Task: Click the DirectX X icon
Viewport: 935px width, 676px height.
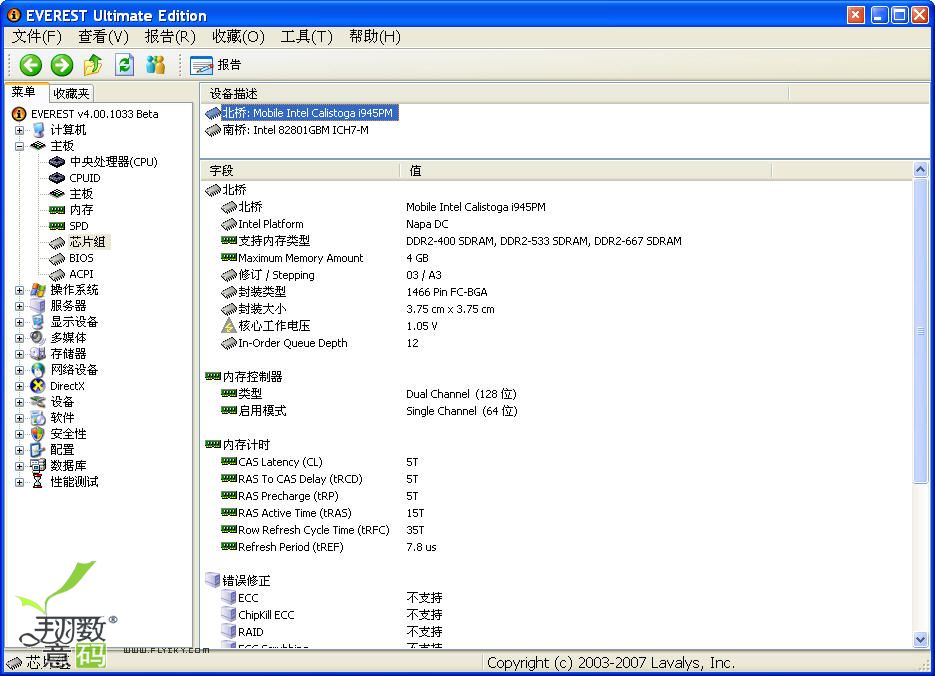Action: tap(38, 386)
